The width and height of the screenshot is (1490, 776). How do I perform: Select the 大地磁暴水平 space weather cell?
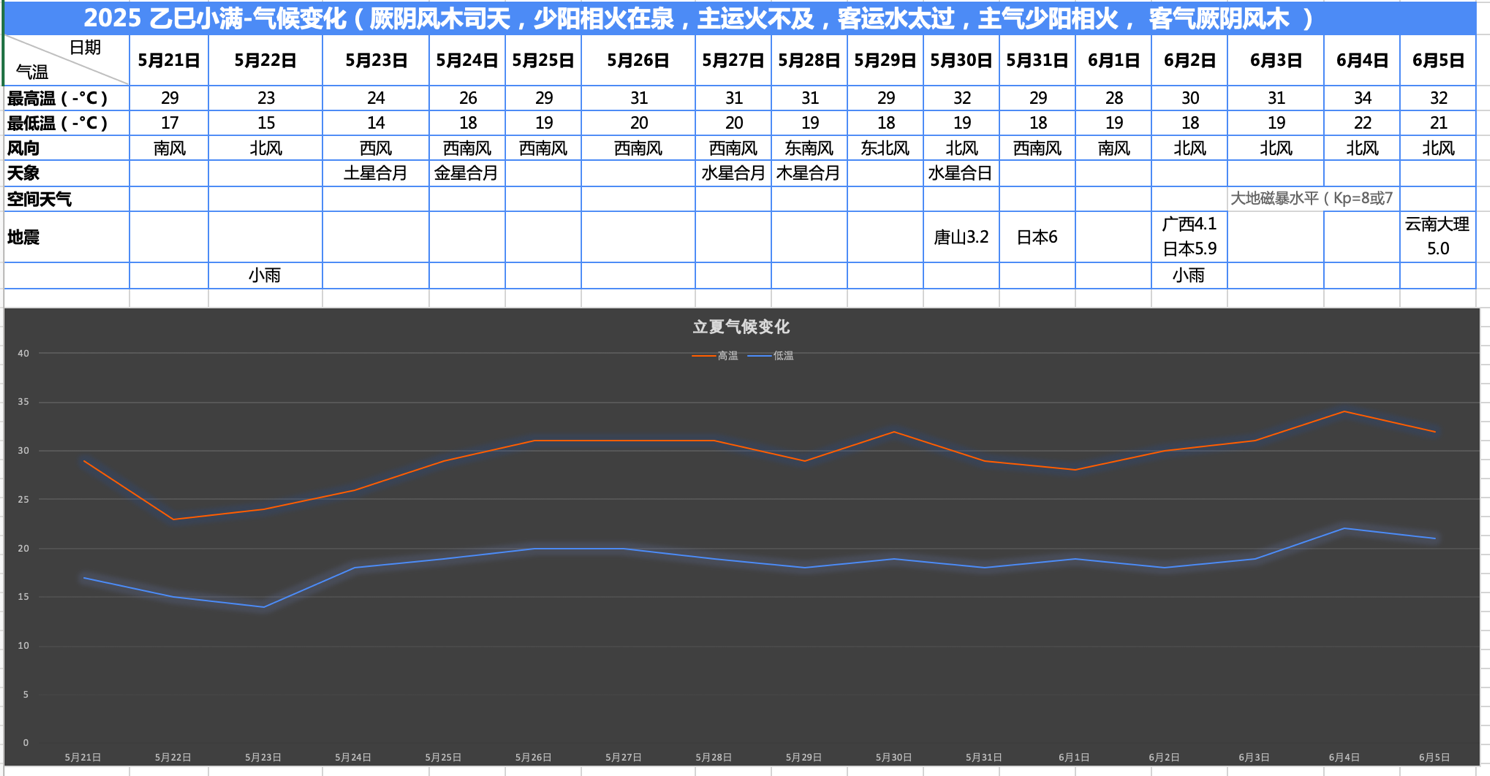click(1312, 198)
